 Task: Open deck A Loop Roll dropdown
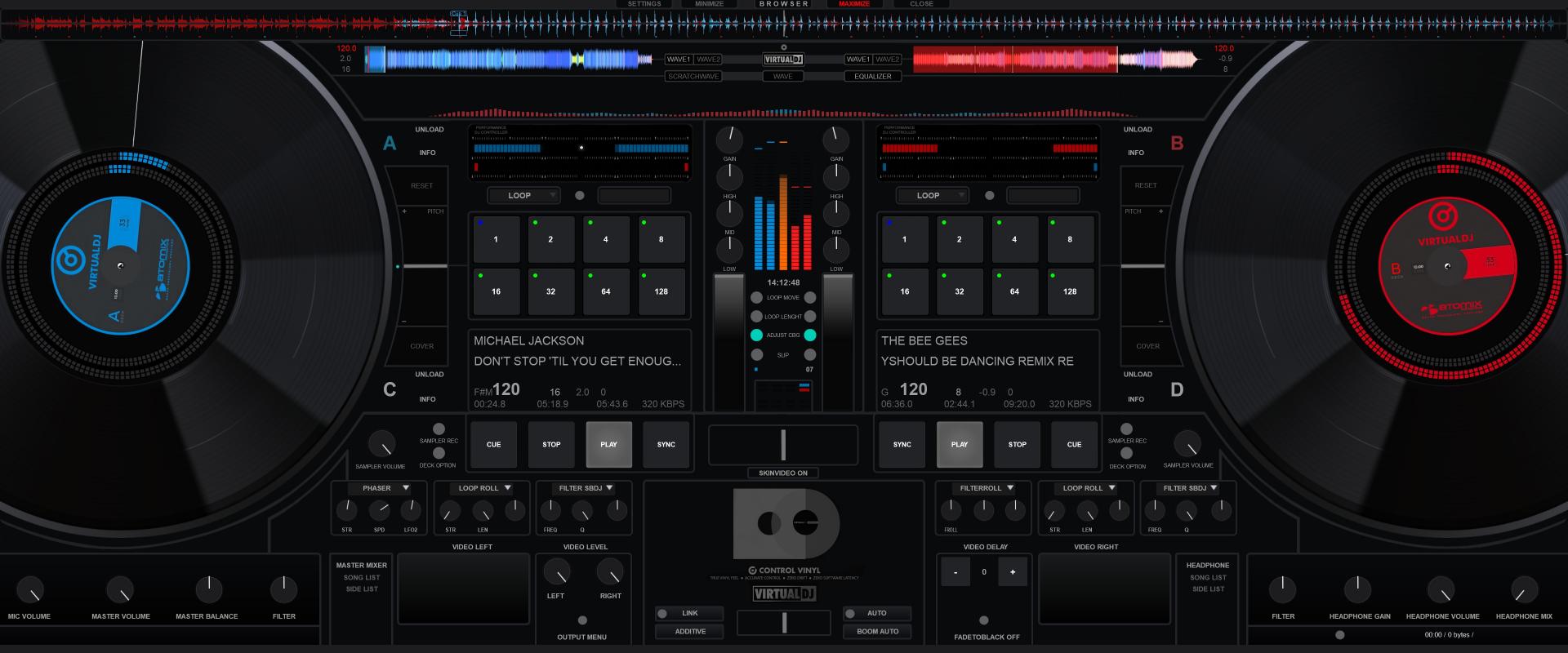tap(483, 488)
